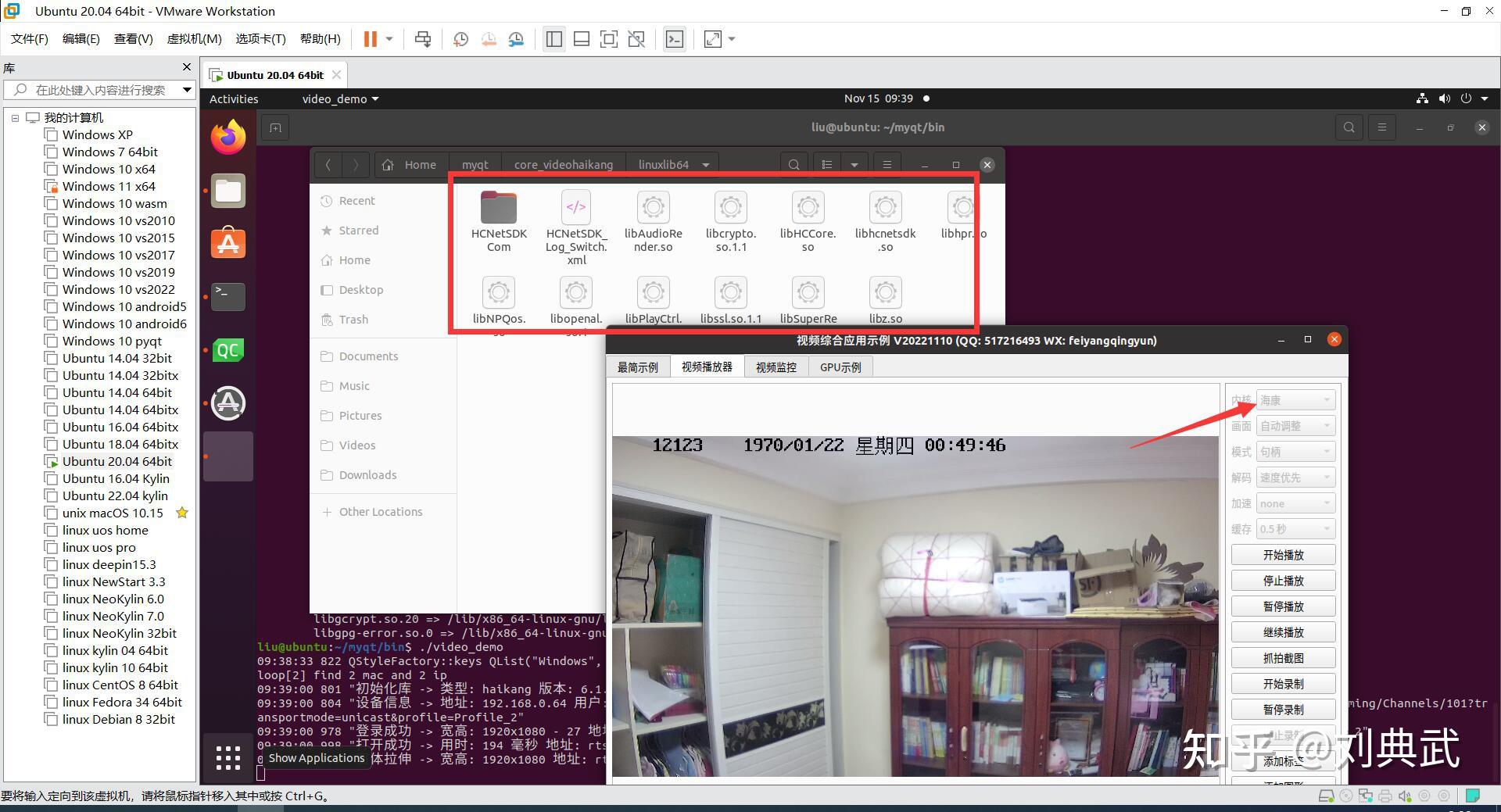Open the 文件(F) menu
The image size is (1501, 812).
[x=30, y=39]
